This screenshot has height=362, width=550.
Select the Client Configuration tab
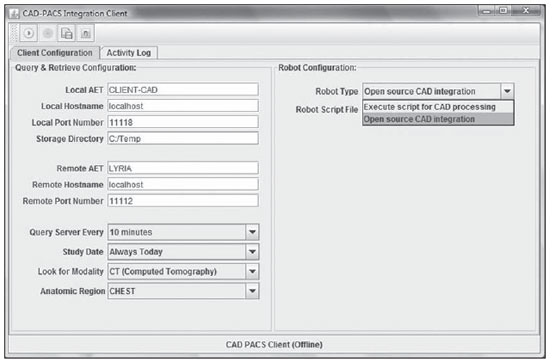55,53
